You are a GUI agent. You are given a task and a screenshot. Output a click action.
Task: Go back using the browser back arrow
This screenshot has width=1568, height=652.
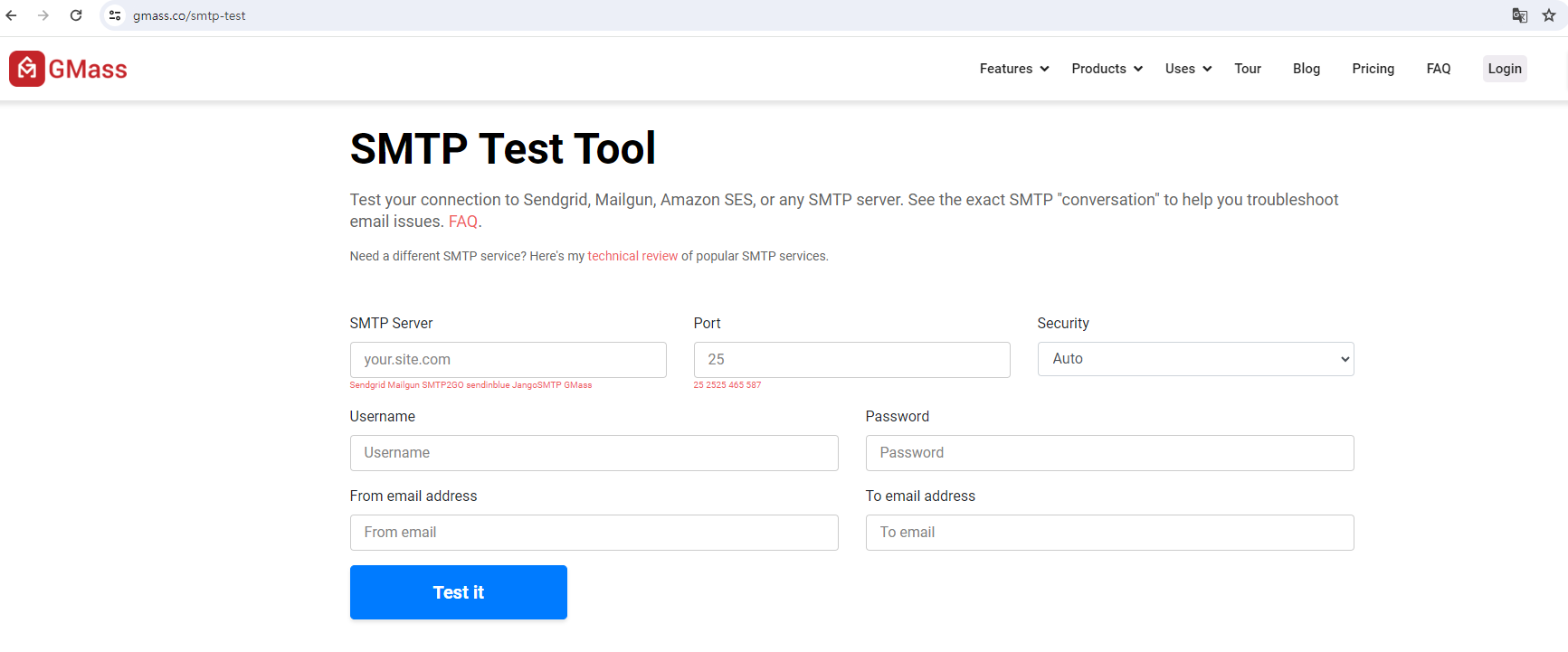(11, 15)
